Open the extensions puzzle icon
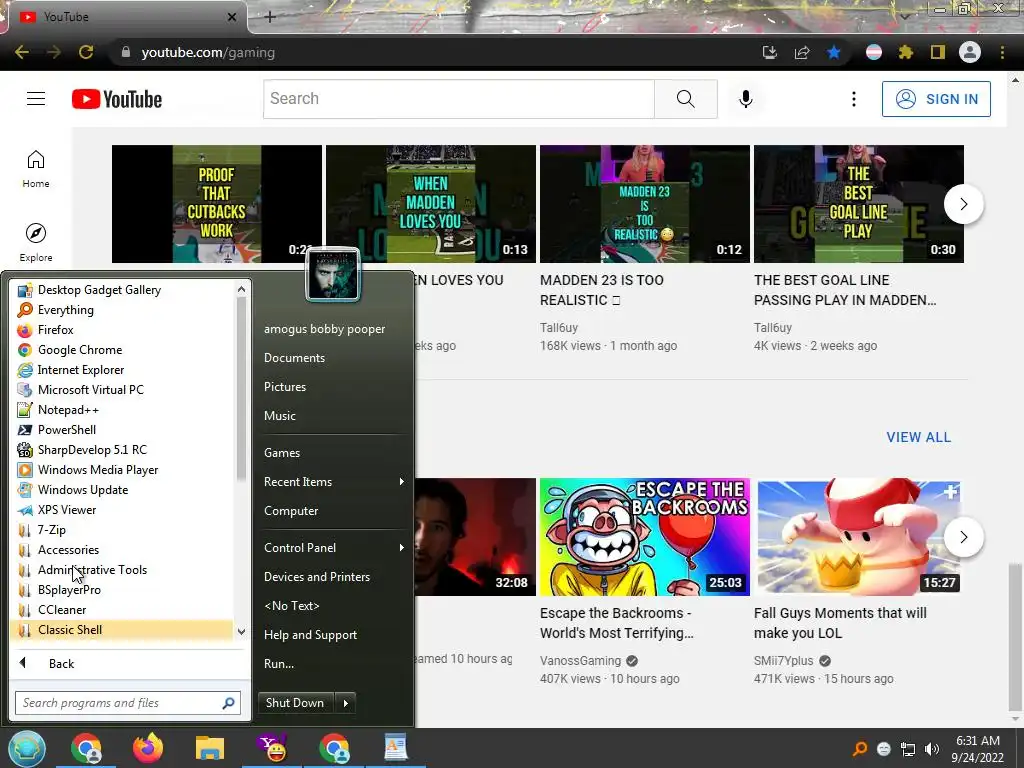 click(x=906, y=52)
